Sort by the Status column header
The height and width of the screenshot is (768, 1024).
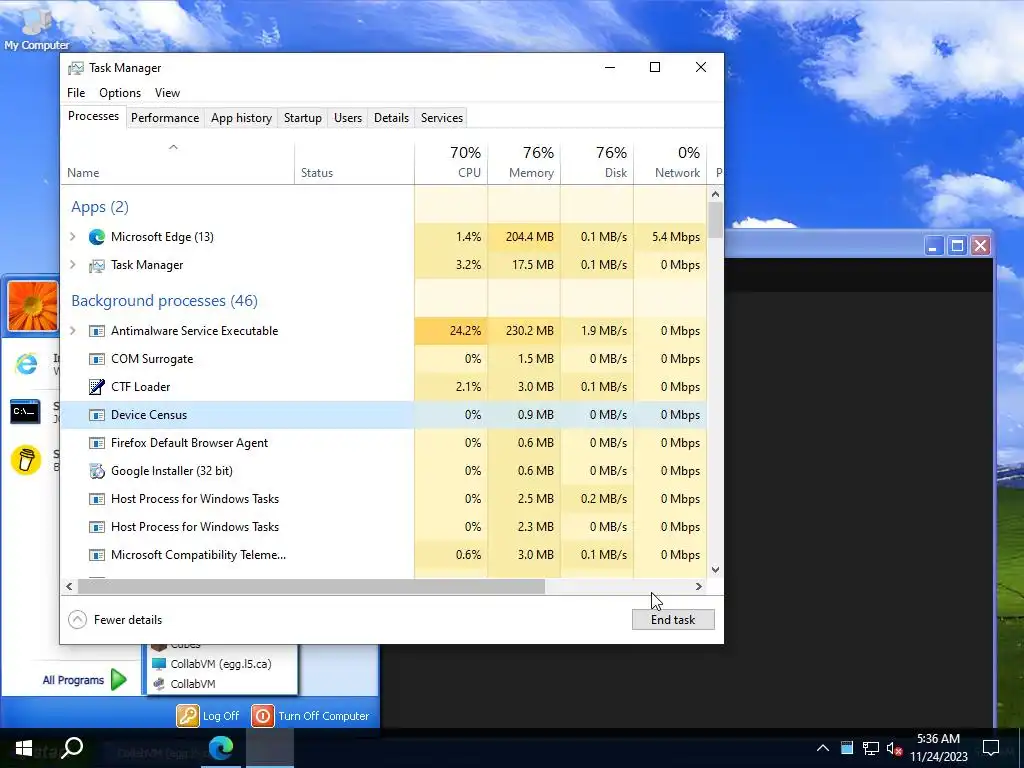[x=355, y=163]
